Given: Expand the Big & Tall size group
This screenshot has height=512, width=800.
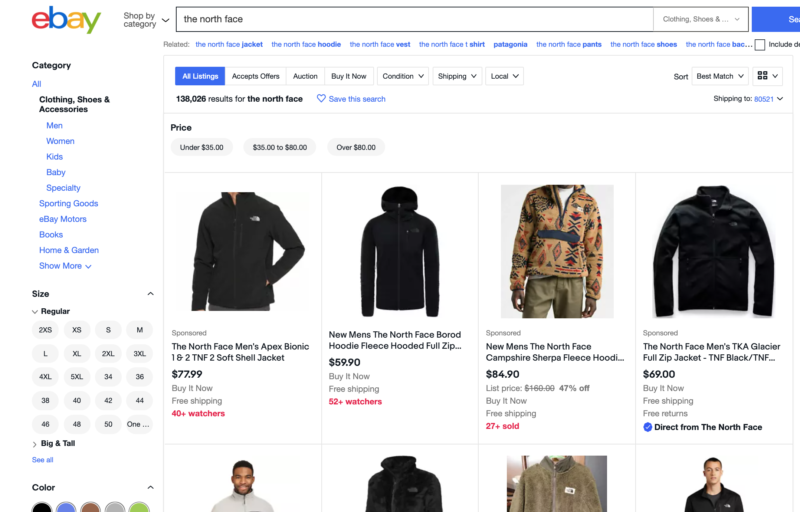Looking at the screenshot, I should coord(35,444).
